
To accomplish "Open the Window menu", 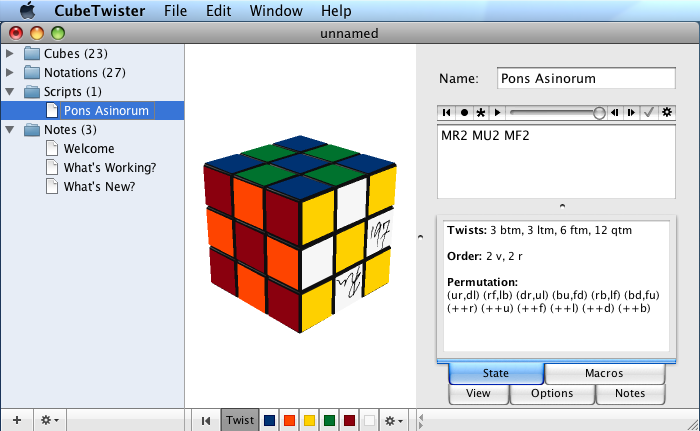I will click(x=276, y=11).
